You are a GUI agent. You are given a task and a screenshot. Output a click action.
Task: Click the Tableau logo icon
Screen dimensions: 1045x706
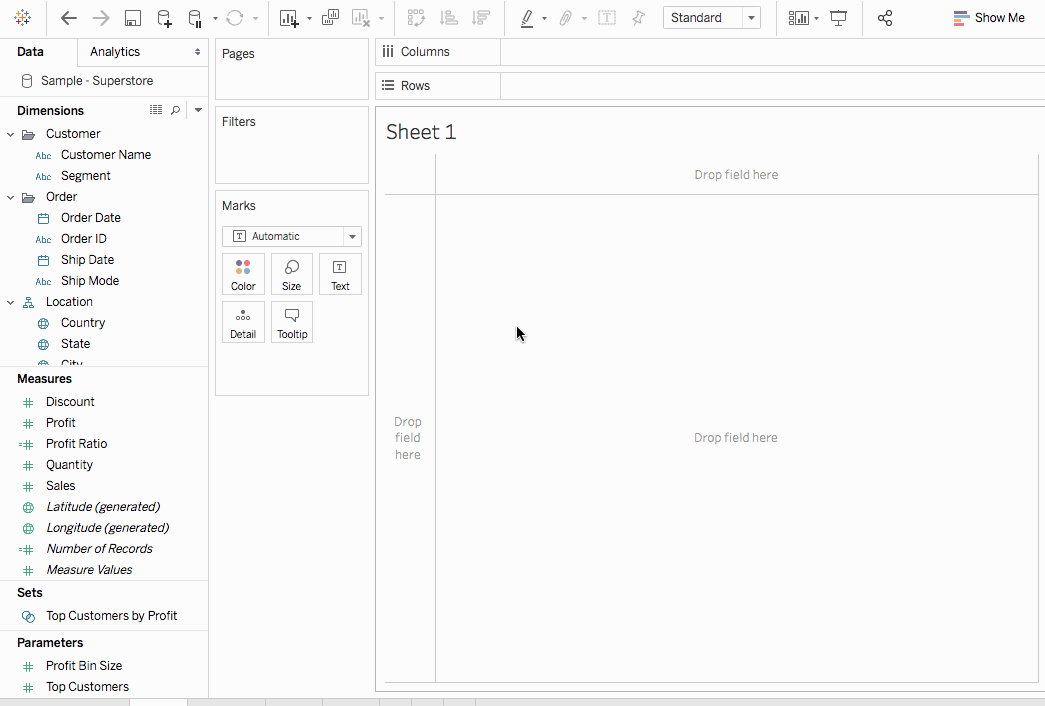coord(23,18)
